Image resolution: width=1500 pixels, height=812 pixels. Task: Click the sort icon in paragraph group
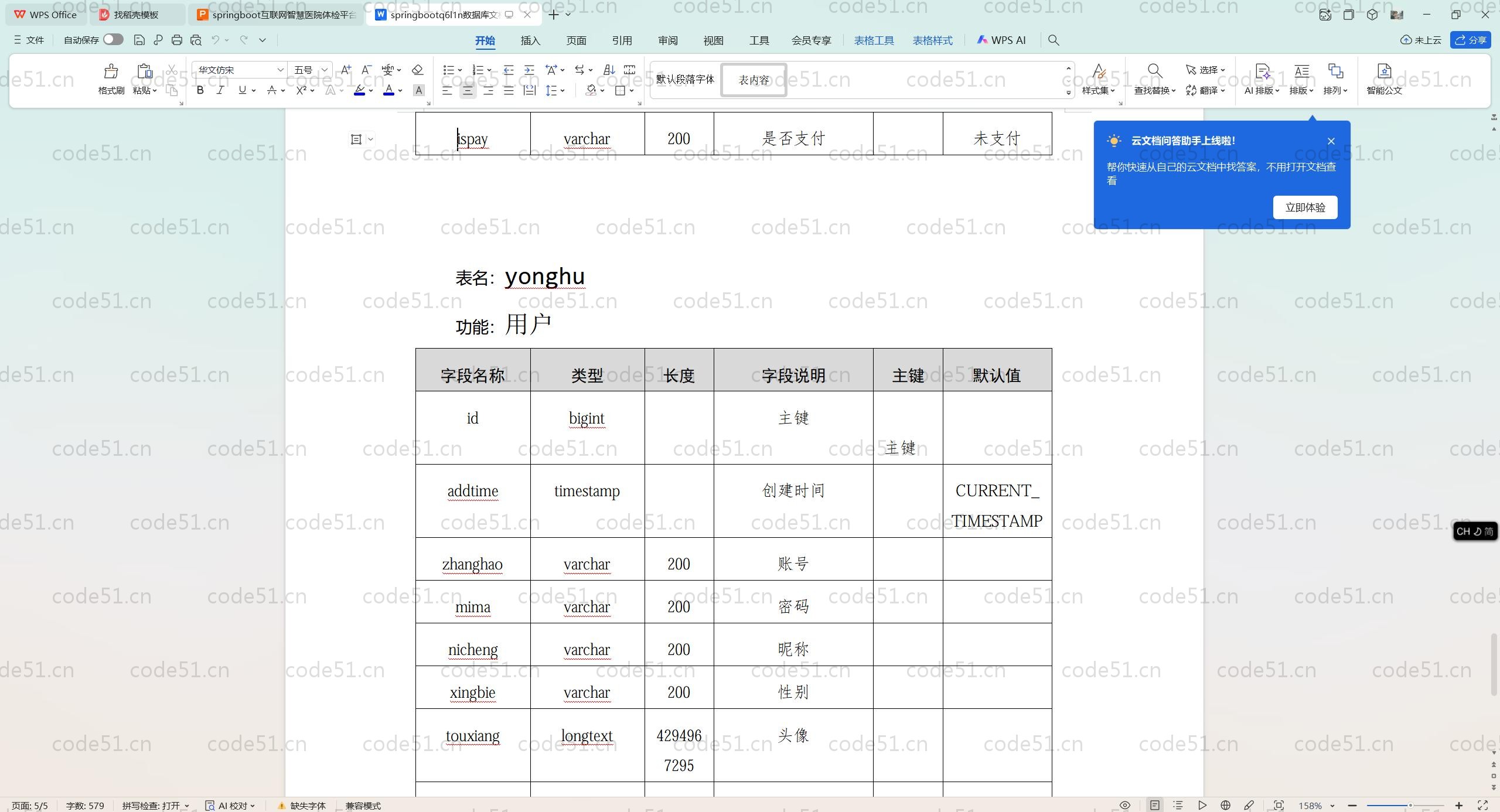pos(609,70)
